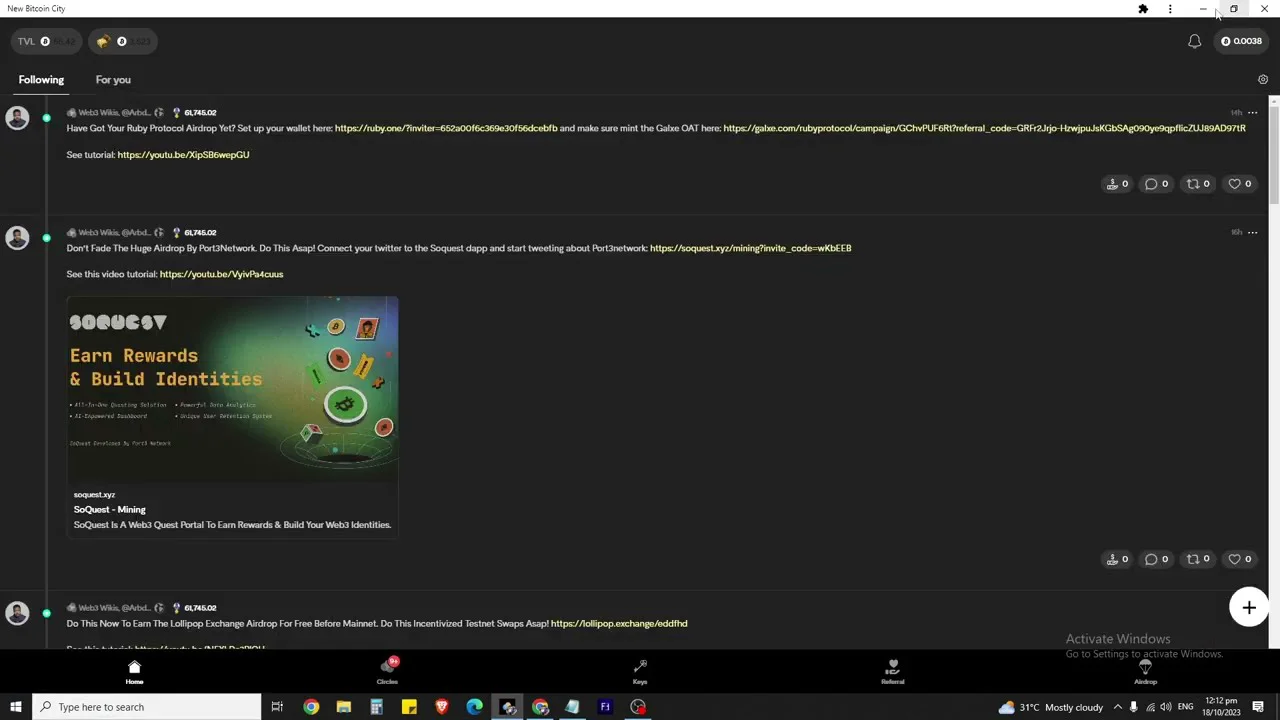Click the scrollbar up arrow
Screen dimensions: 1280x720
point(1274,101)
